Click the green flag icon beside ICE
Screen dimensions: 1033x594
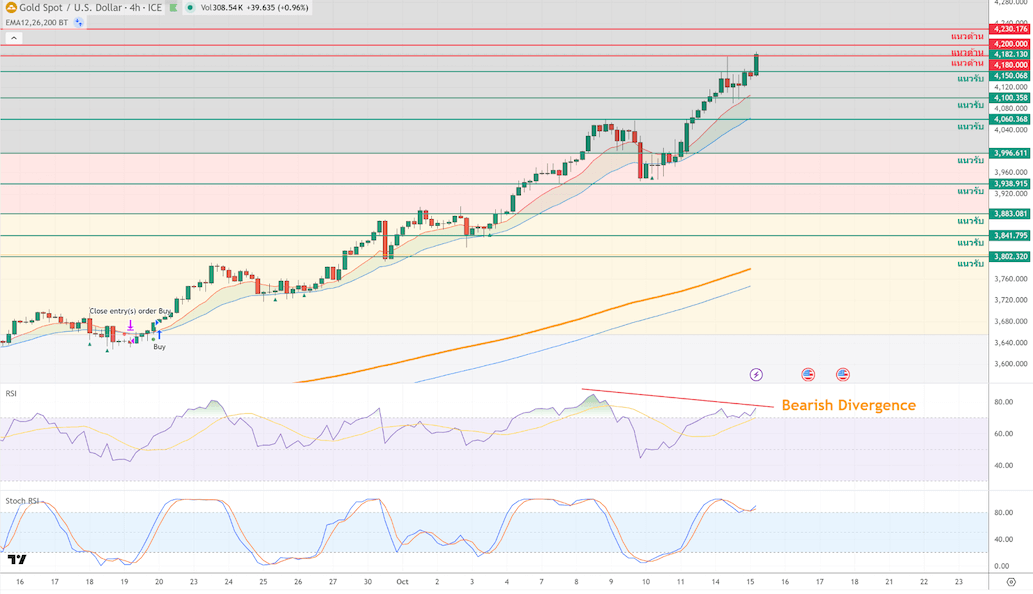[x=172, y=8]
